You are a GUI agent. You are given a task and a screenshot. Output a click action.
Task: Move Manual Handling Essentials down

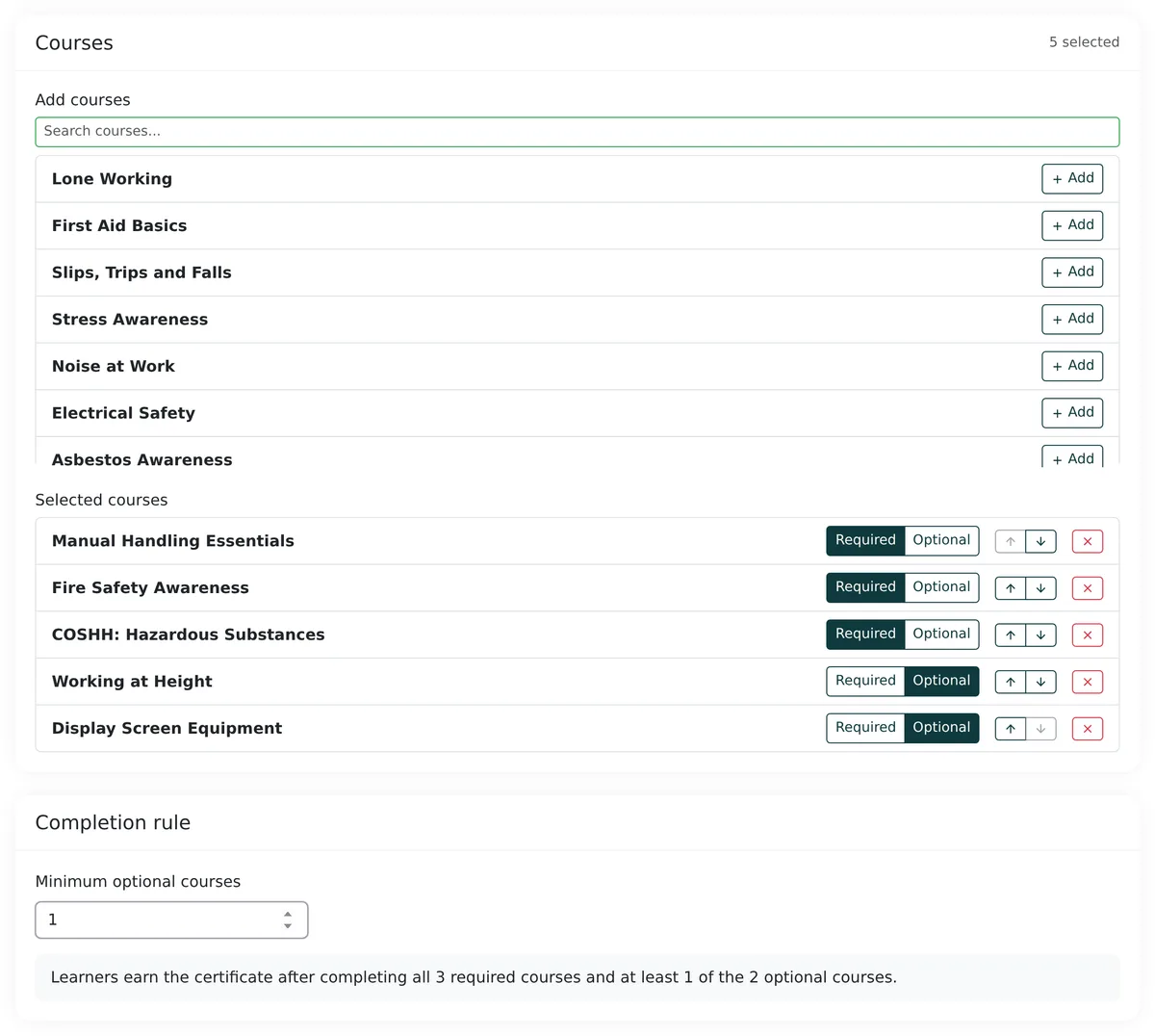click(x=1040, y=541)
